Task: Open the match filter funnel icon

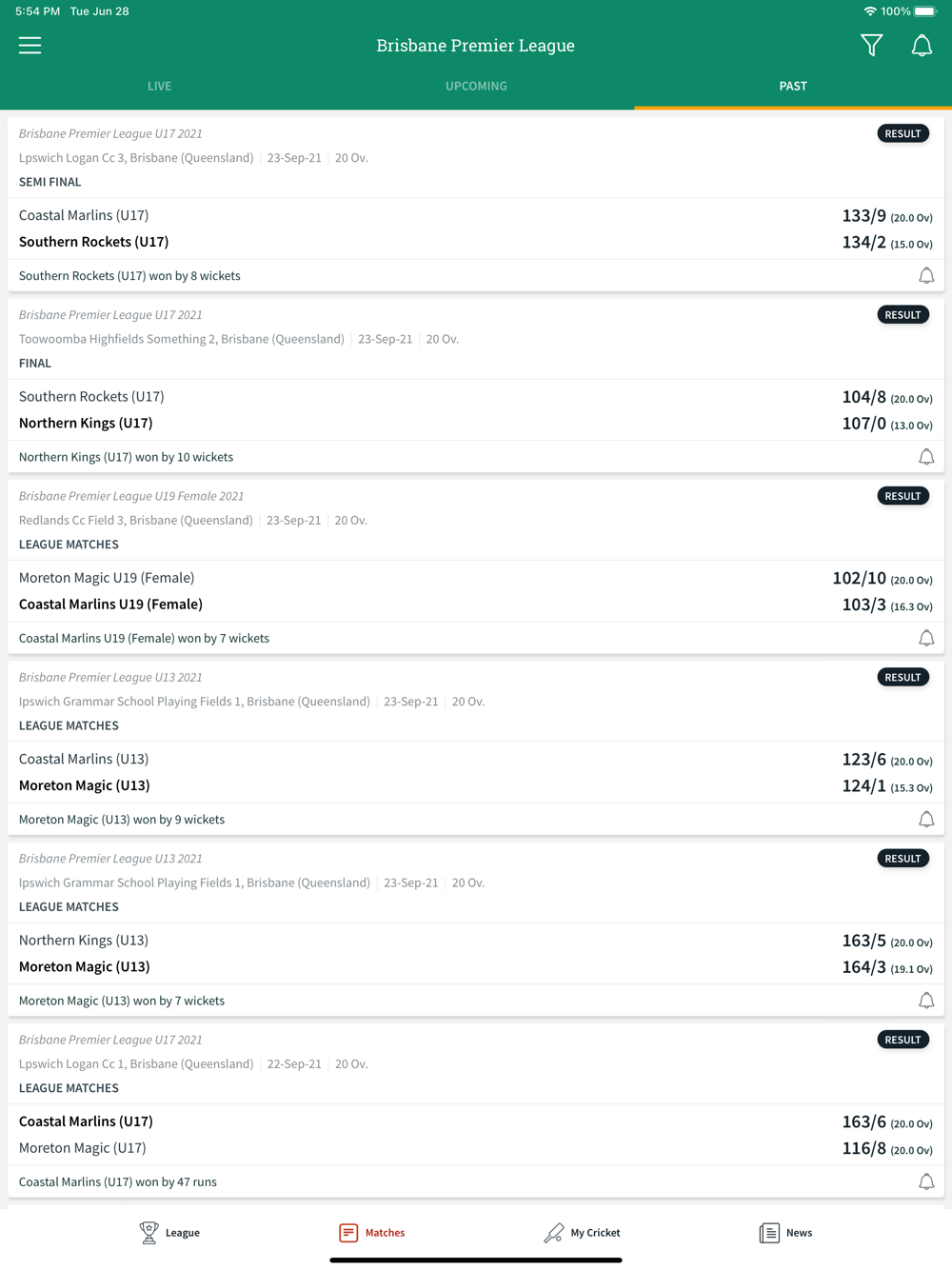Action: pyautogui.click(x=871, y=46)
